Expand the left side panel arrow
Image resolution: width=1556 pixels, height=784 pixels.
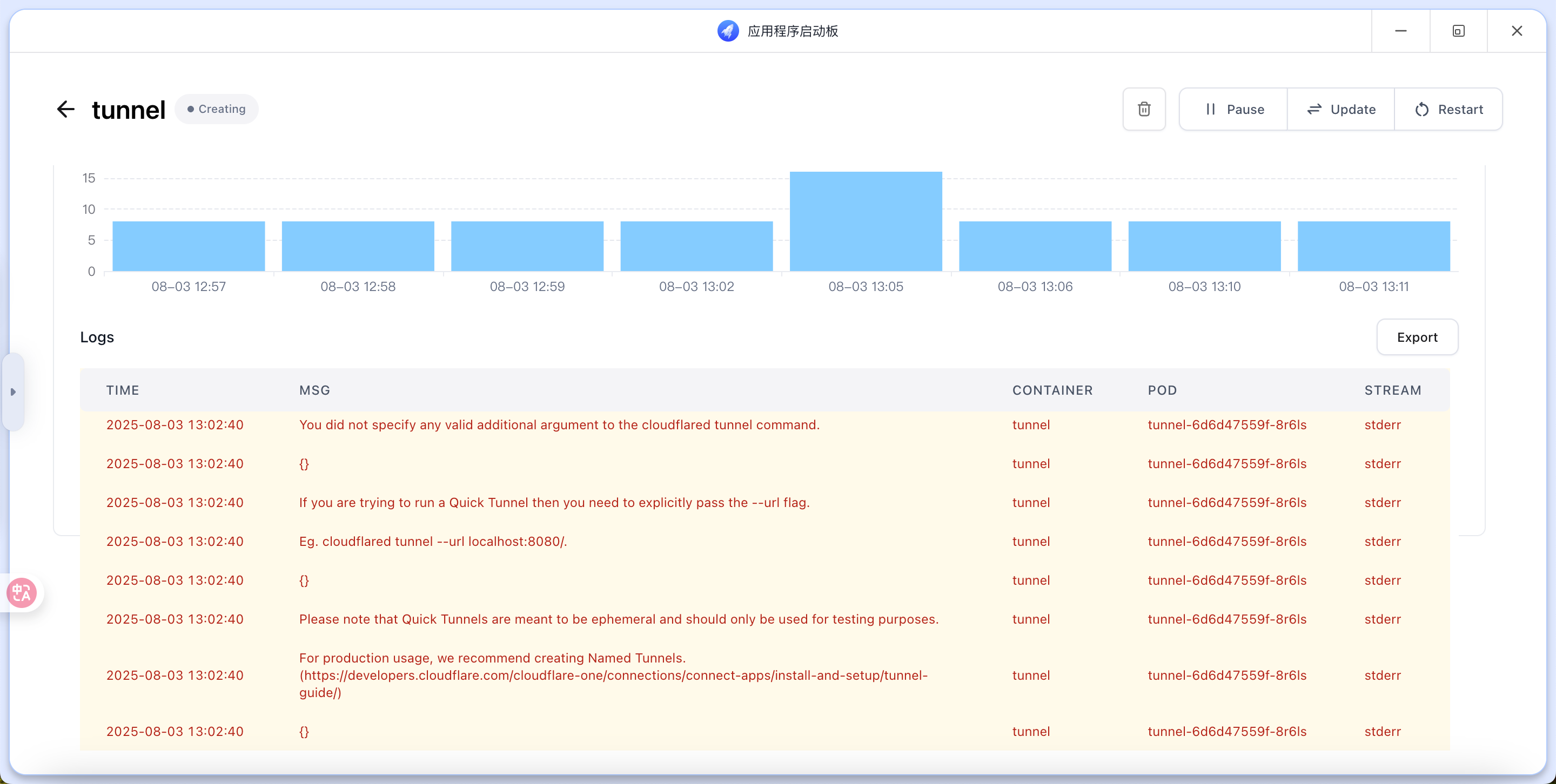(12, 393)
